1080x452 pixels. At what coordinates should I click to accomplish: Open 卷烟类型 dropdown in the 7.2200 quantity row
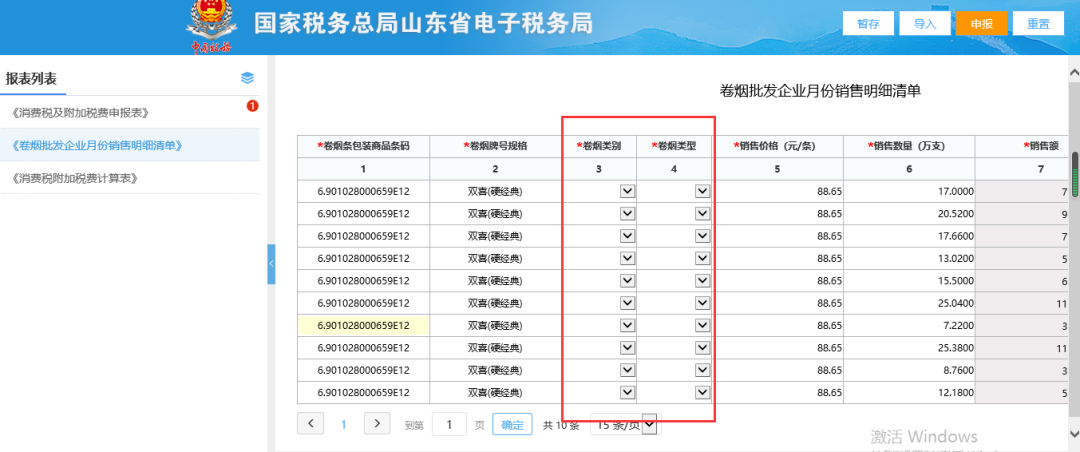702,325
